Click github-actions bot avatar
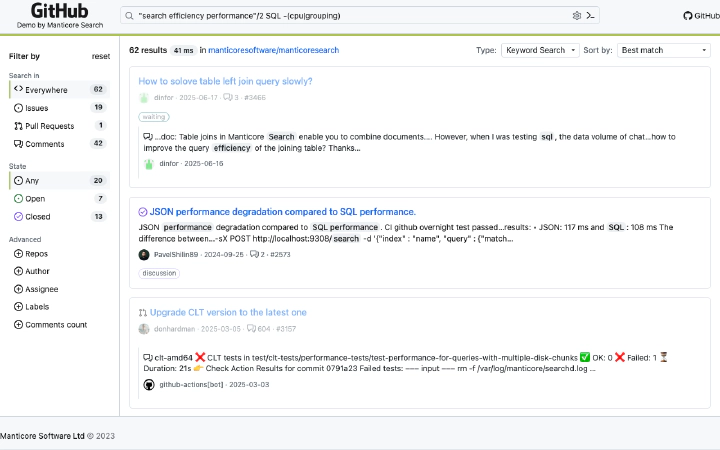This screenshot has height=450, width=720. coord(149,385)
